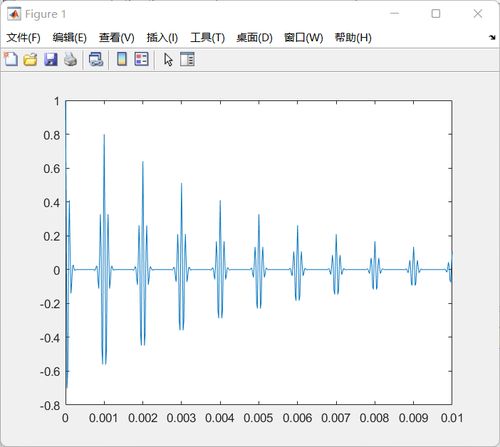Screen dimensions: 500x447
Task: Select the Edit Plot arrow tool
Action: 168,60
